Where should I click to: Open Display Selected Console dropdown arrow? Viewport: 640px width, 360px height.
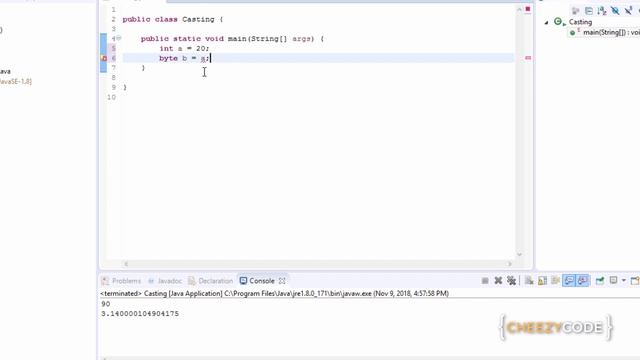click(623, 281)
